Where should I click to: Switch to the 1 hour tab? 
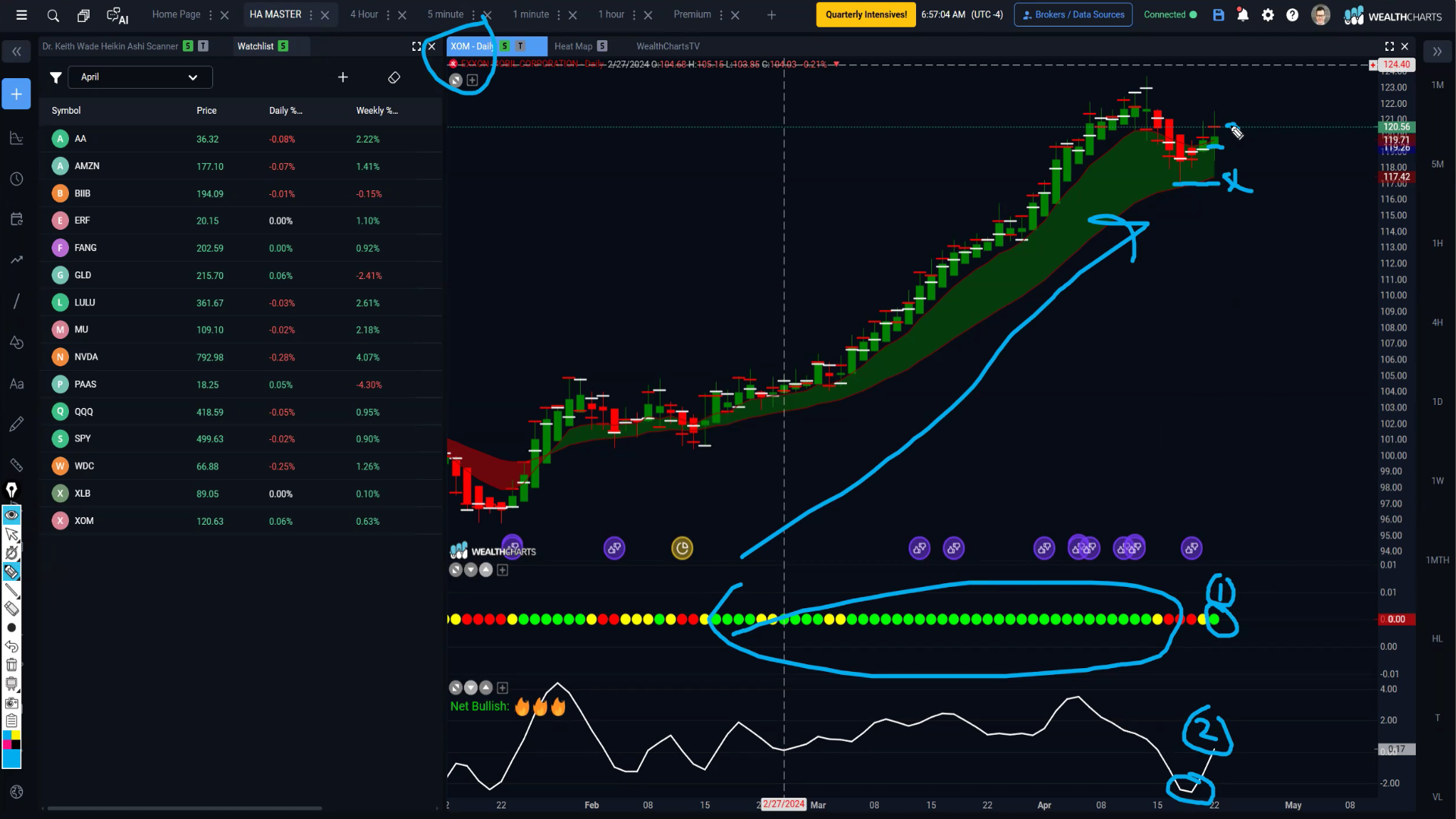(x=611, y=14)
